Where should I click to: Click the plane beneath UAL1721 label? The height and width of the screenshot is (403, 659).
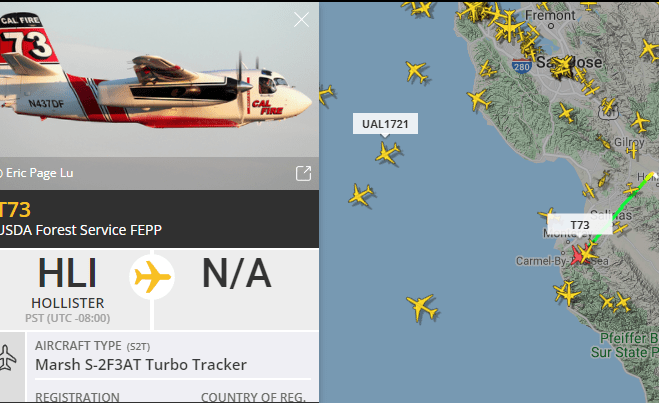point(388,153)
